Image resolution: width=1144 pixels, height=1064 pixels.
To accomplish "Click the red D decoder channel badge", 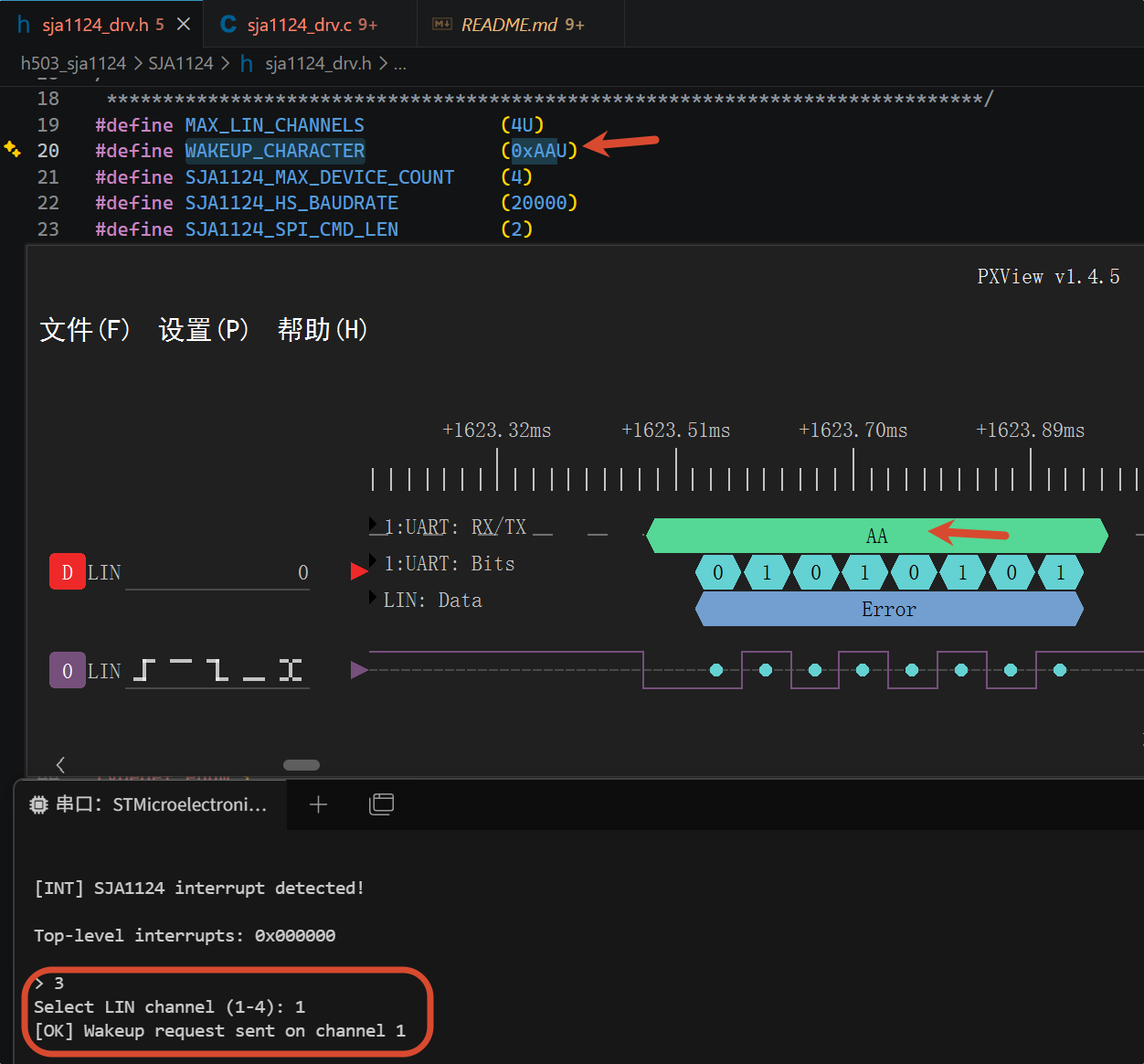I will pos(67,572).
